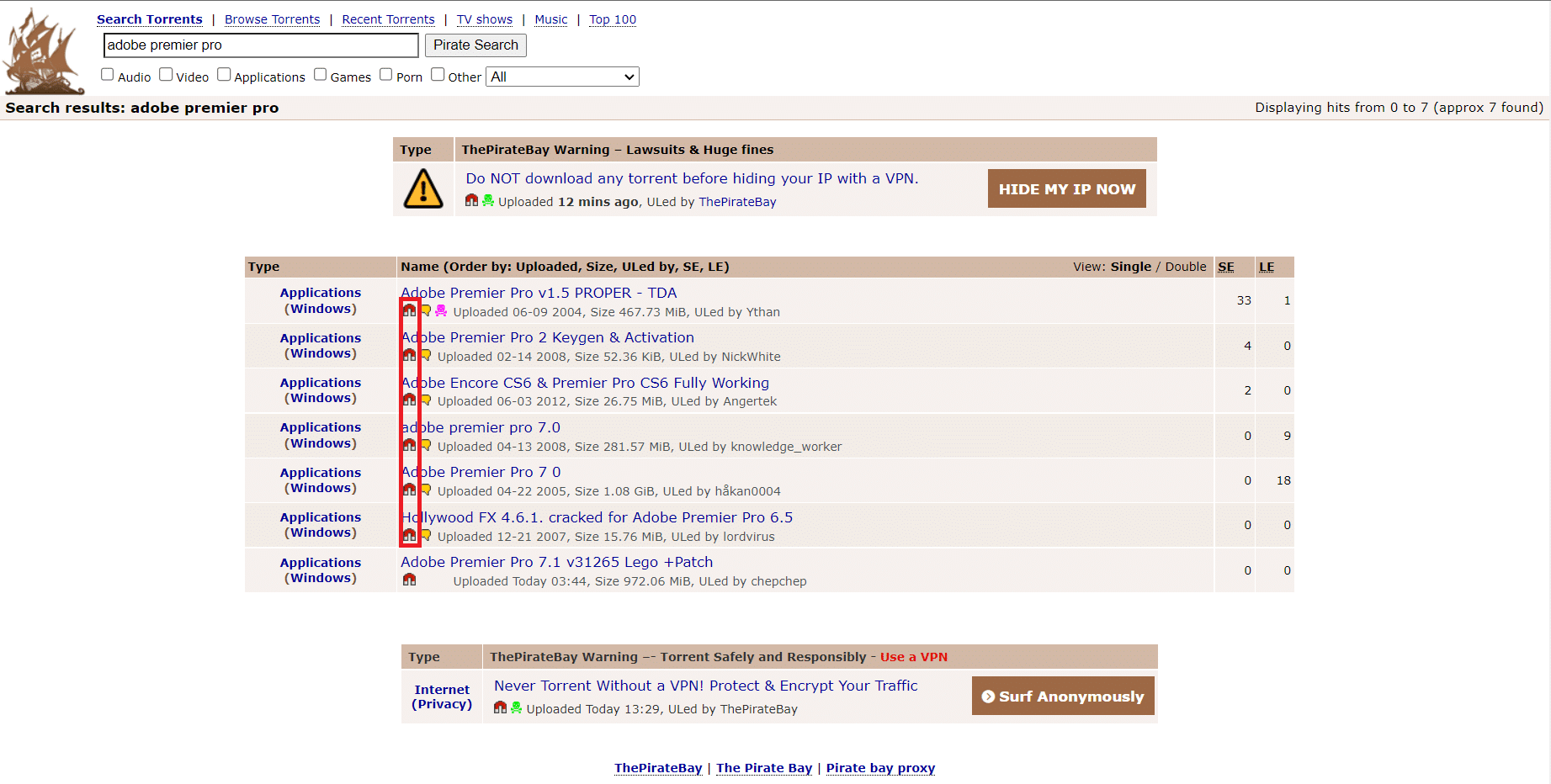
Task: Click the yellow warning triangle icon
Action: point(423,188)
